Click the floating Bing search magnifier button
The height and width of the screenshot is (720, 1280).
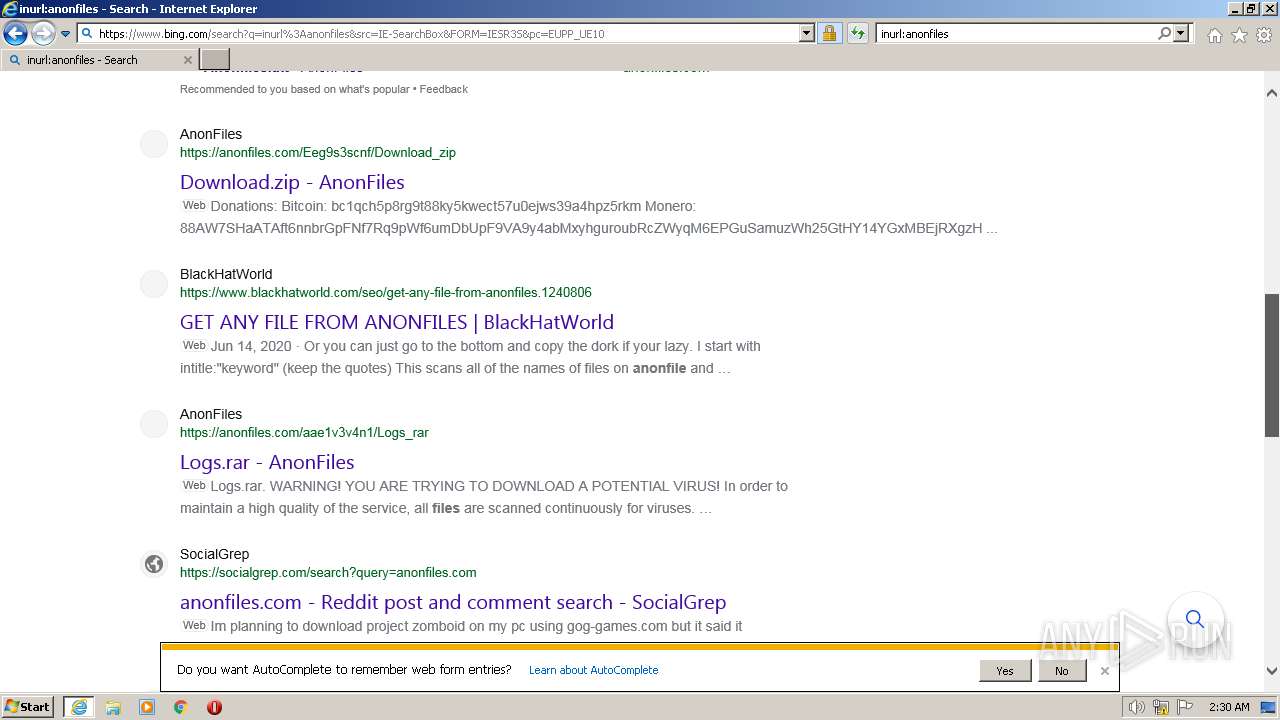(1194, 619)
